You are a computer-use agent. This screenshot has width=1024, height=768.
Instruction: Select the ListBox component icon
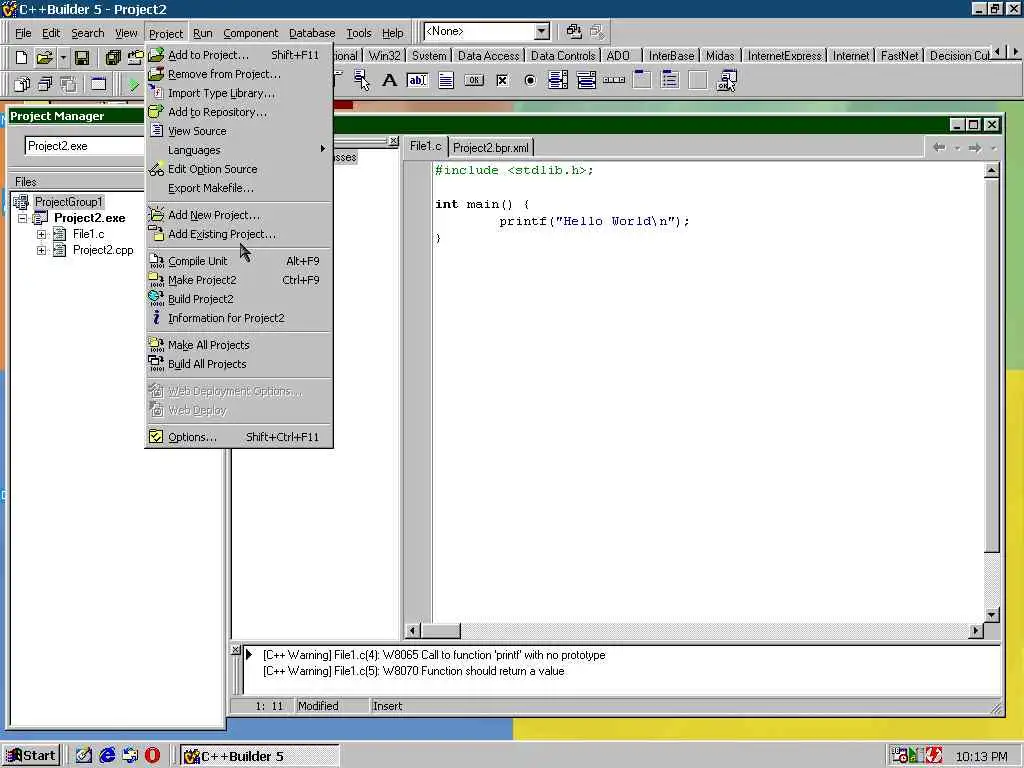coord(558,80)
